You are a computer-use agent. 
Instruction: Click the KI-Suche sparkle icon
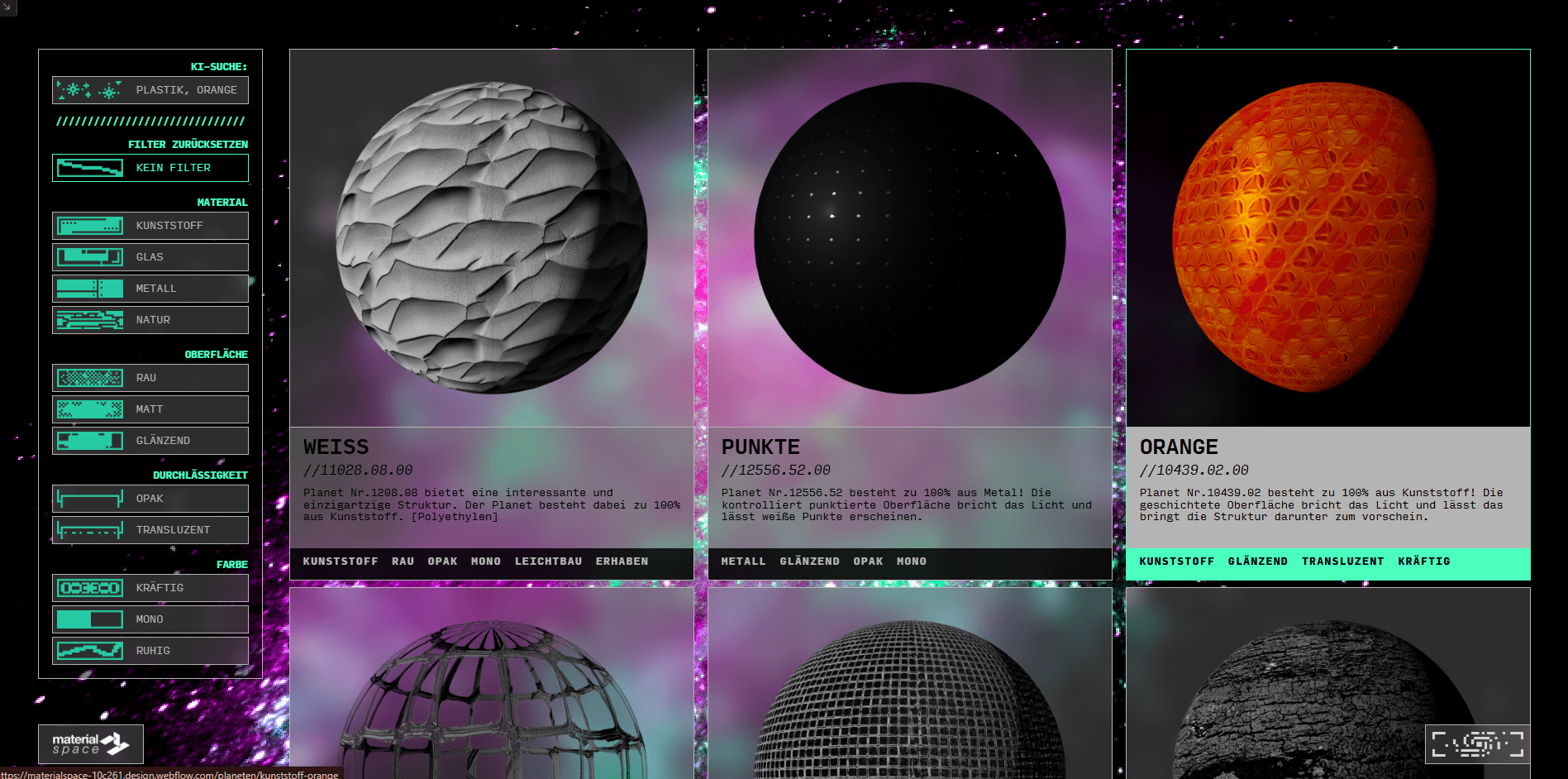coord(89,90)
